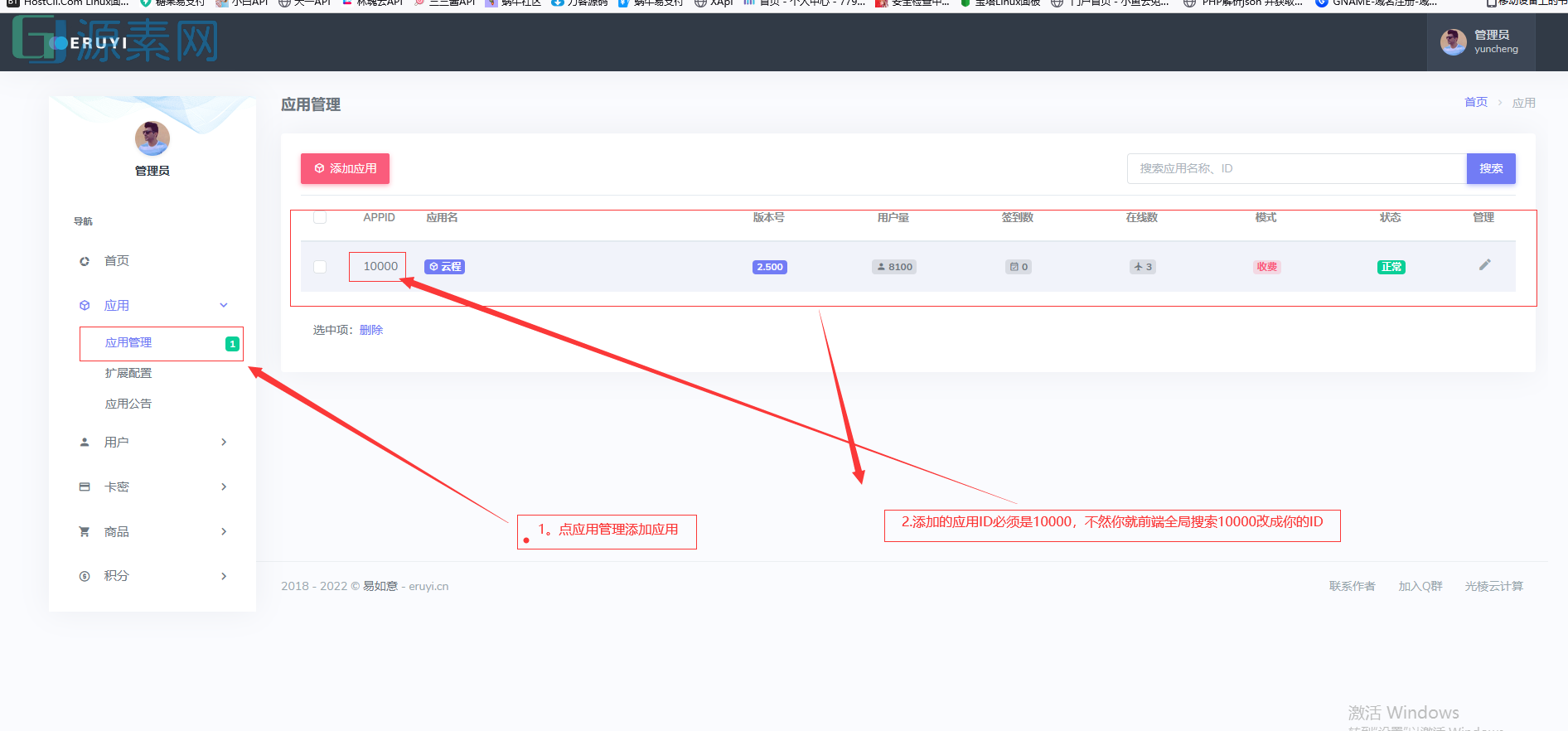The width and height of the screenshot is (1568, 731).
Task: Toggle the select-all checkbox in table header
Action: pyautogui.click(x=320, y=218)
